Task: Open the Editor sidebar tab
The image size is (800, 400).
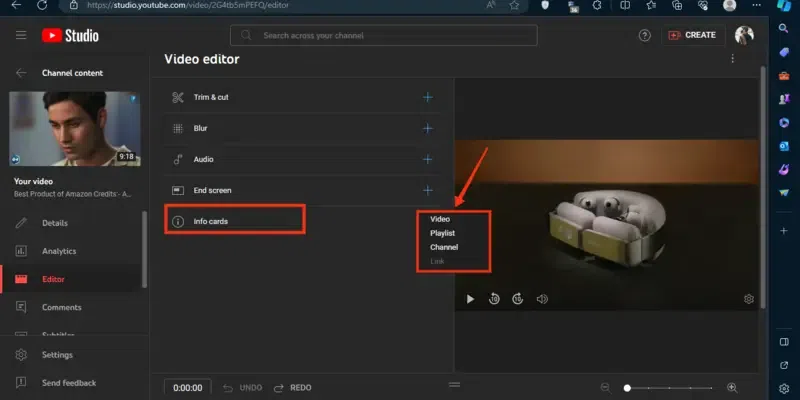Action: click(x=71, y=279)
